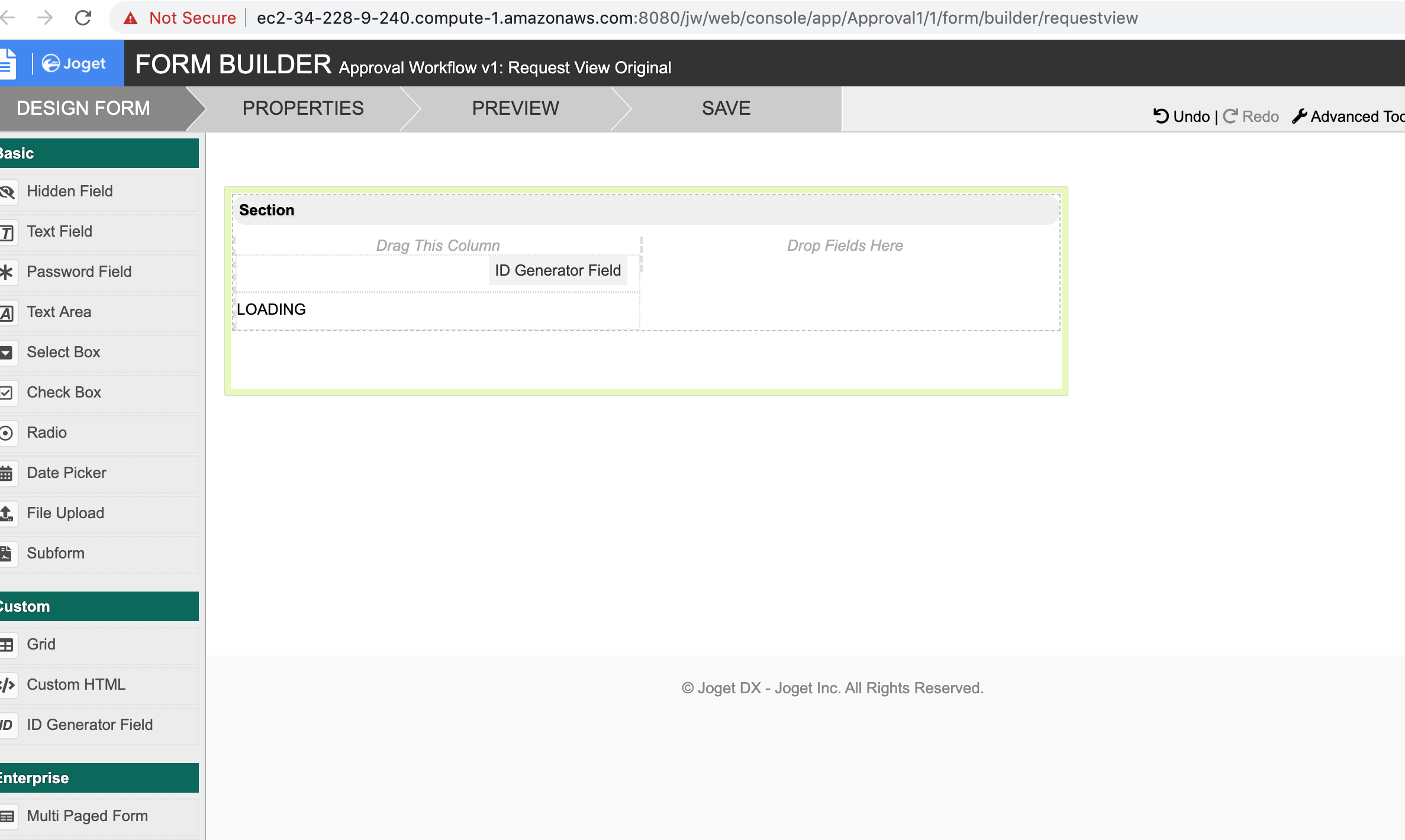1405x840 pixels.
Task: Click the SAVE step
Action: (x=726, y=108)
